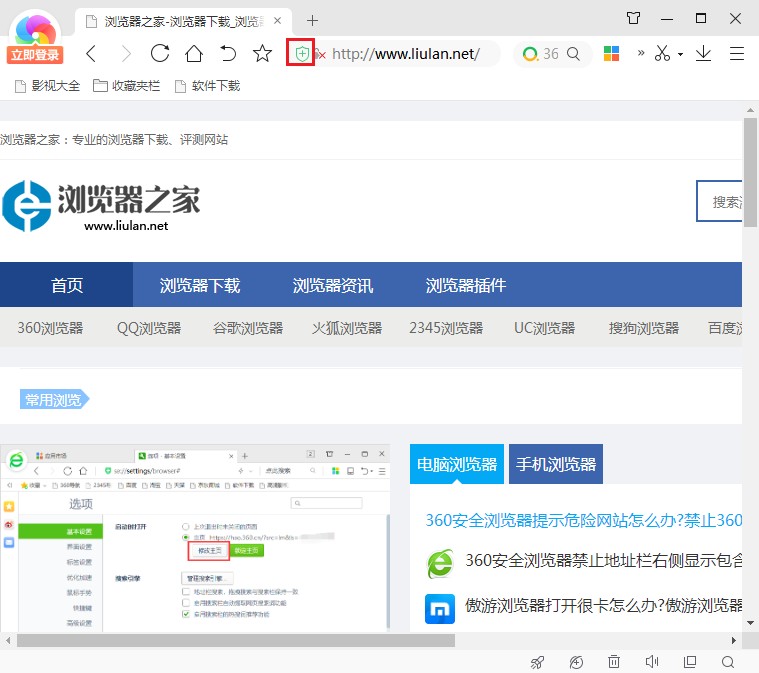Switch to the 电脑浏览器 tab
The image size is (759, 673).
pyautogui.click(x=456, y=464)
